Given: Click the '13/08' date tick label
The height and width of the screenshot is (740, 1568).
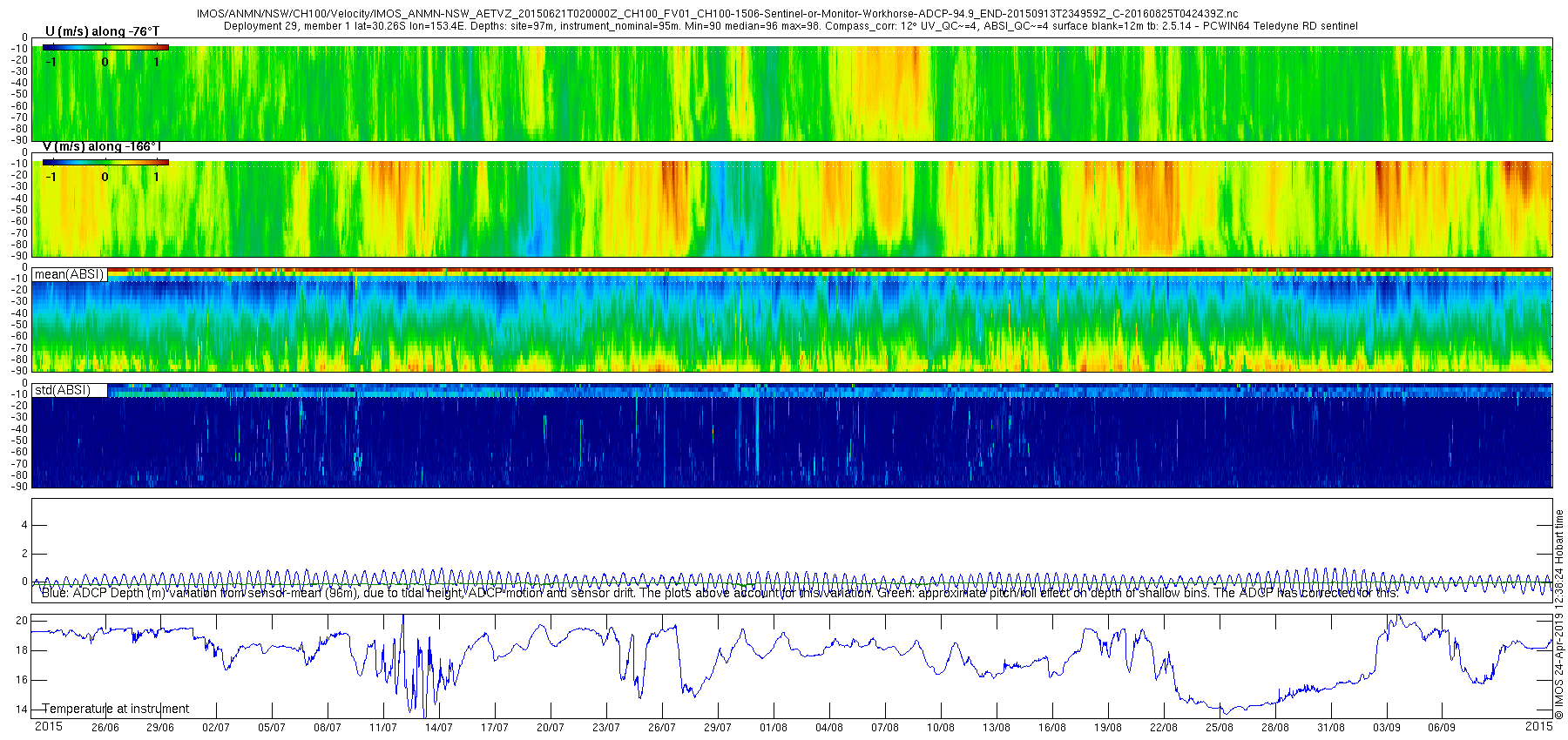Looking at the screenshot, I should pos(997,728).
